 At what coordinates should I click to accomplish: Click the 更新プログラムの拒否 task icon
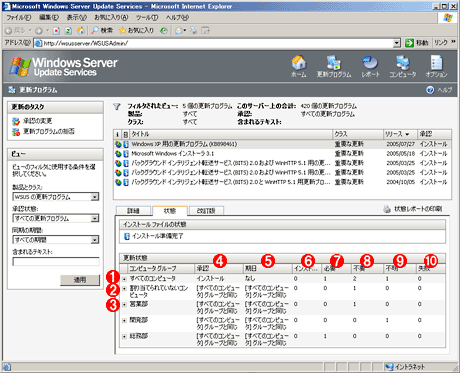coord(16,132)
